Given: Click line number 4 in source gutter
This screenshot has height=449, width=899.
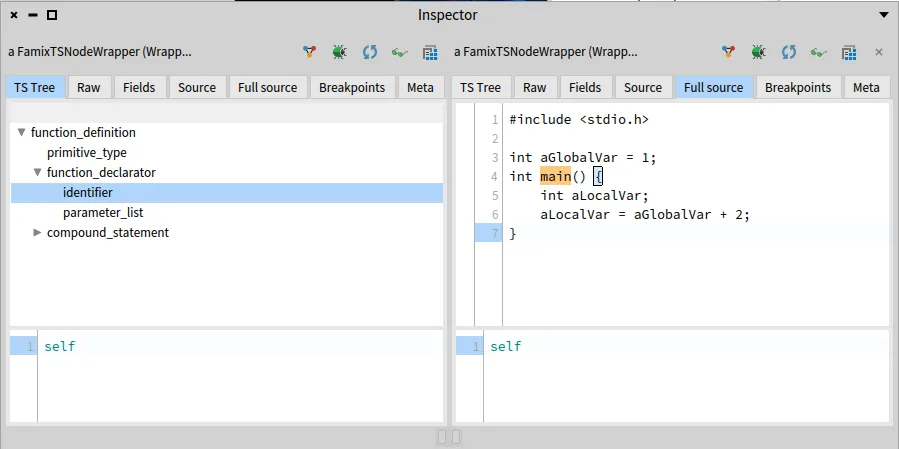Looking at the screenshot, I should [x=494, y=177].
